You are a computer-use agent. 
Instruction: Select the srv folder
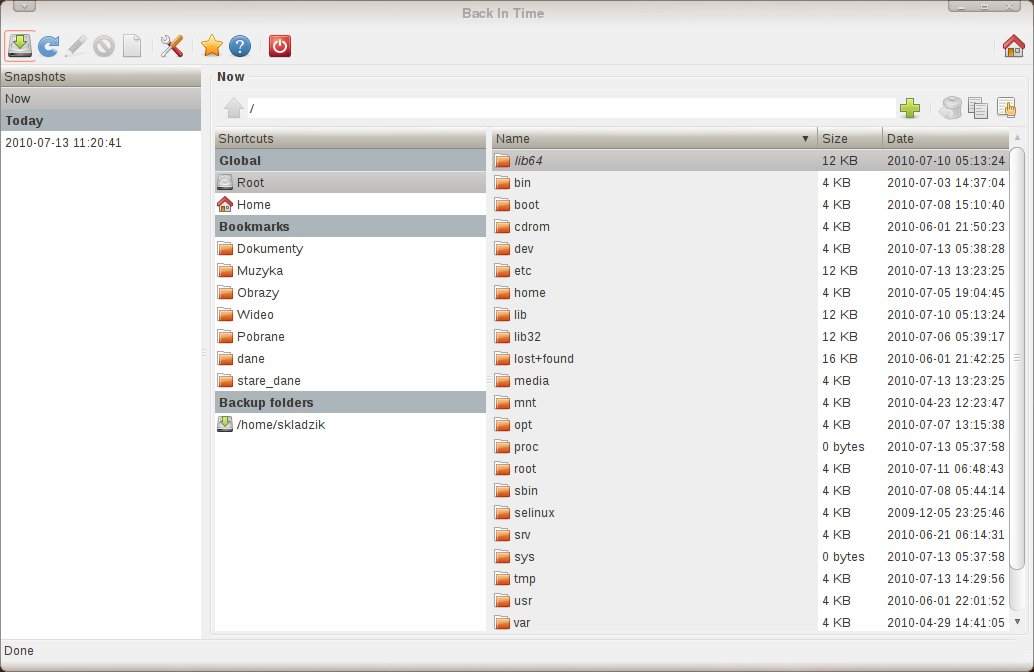click(x=750, y=535)
